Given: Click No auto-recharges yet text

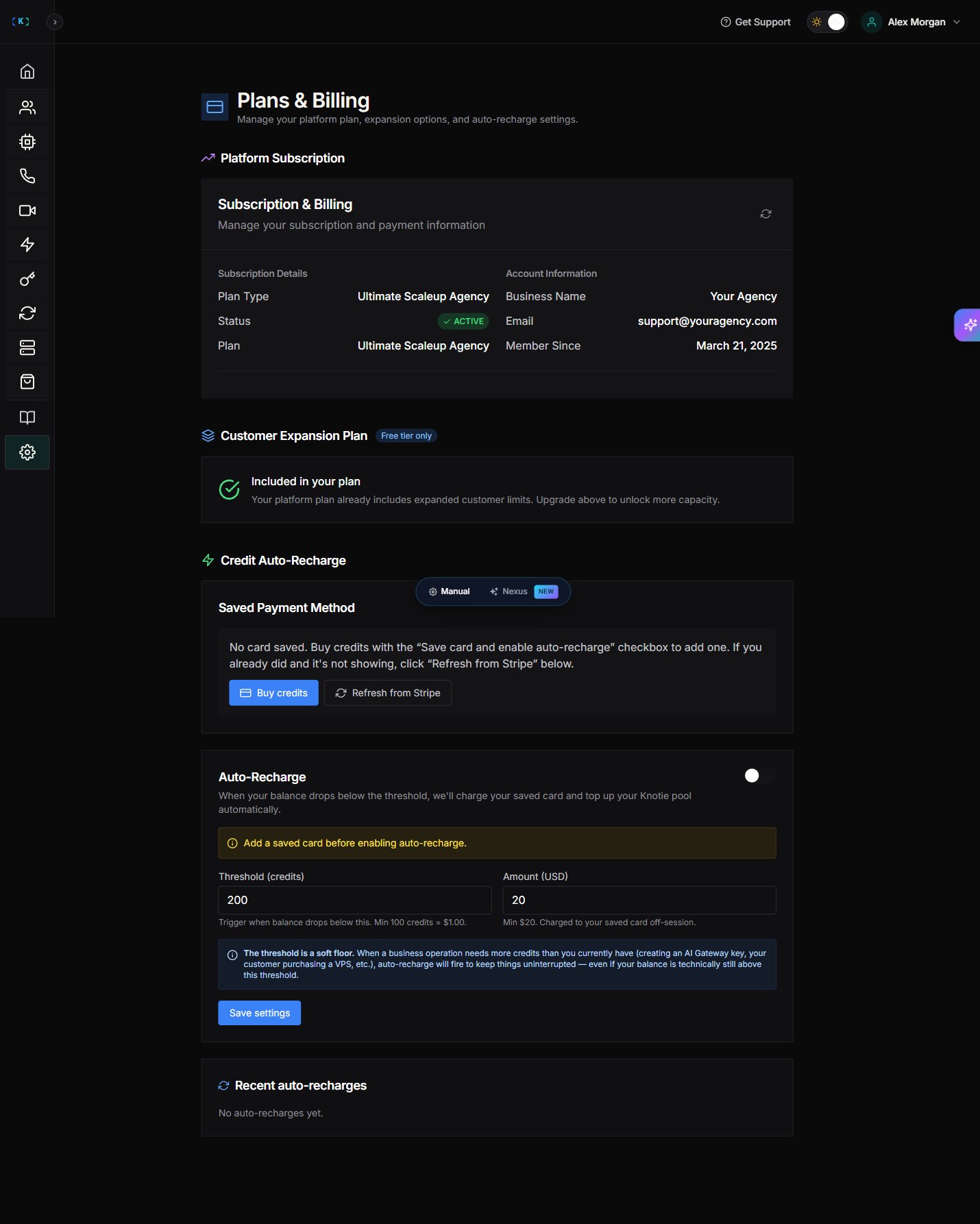Looking at the screenshot, I should click(x=271, y=1113).
